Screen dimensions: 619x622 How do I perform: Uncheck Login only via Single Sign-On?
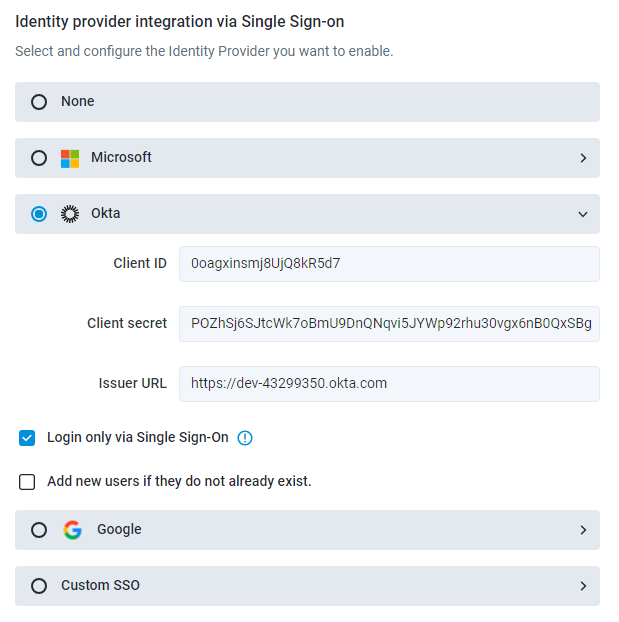pos(28,438)
